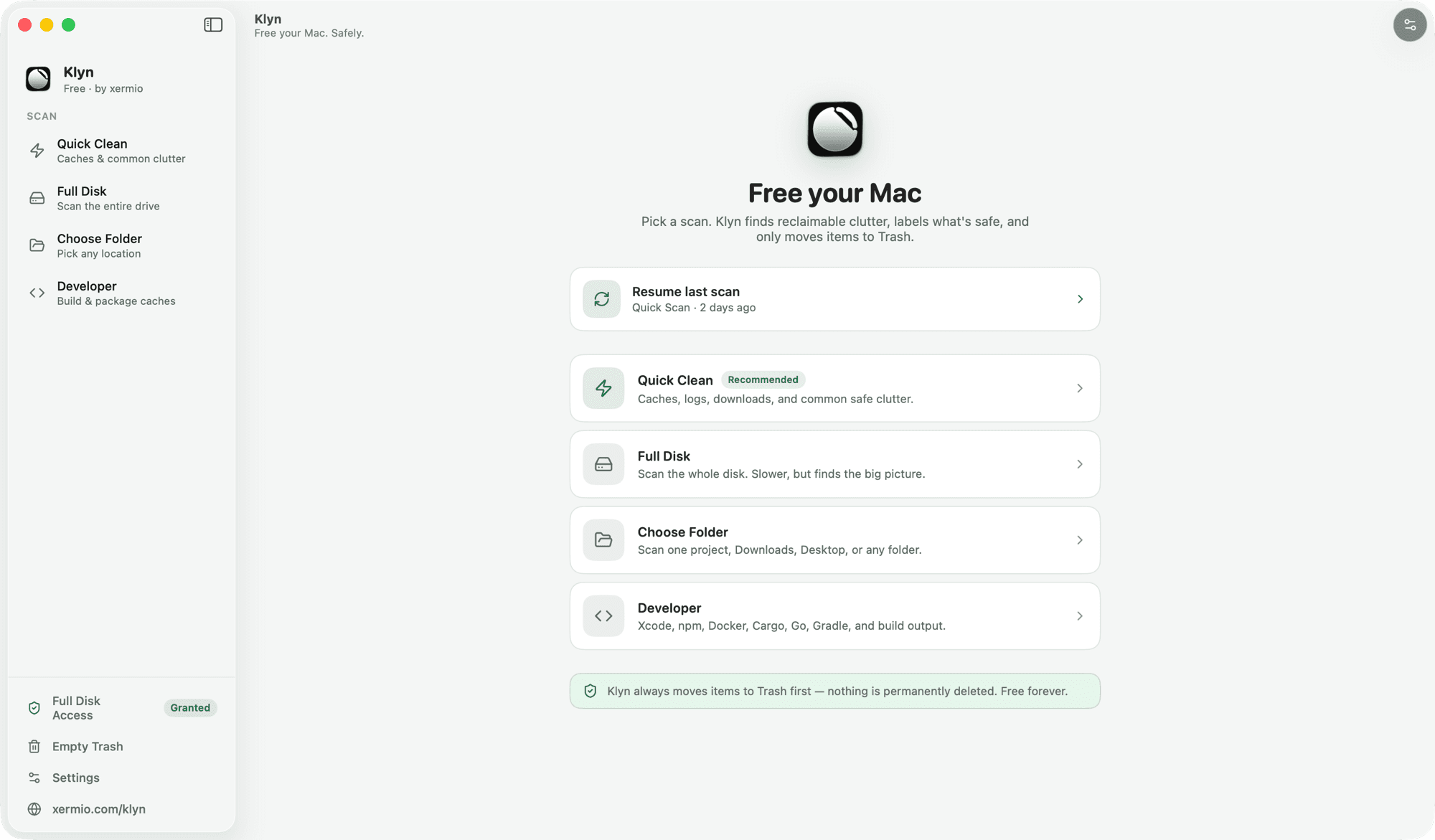
Task: Click the shield icon next to Full Disk Access
Action: pos(34,708)
